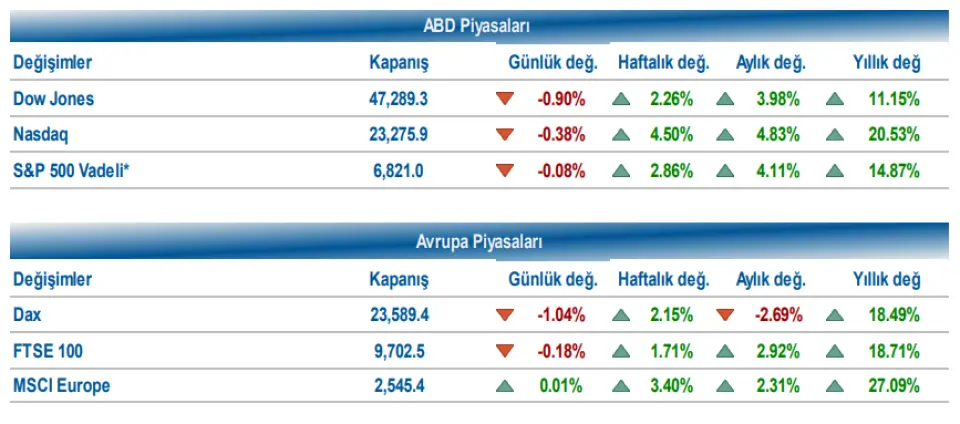Open the Nasdaq index row label
The height and width of the screenshot is (424, 960).
[41, 135]
